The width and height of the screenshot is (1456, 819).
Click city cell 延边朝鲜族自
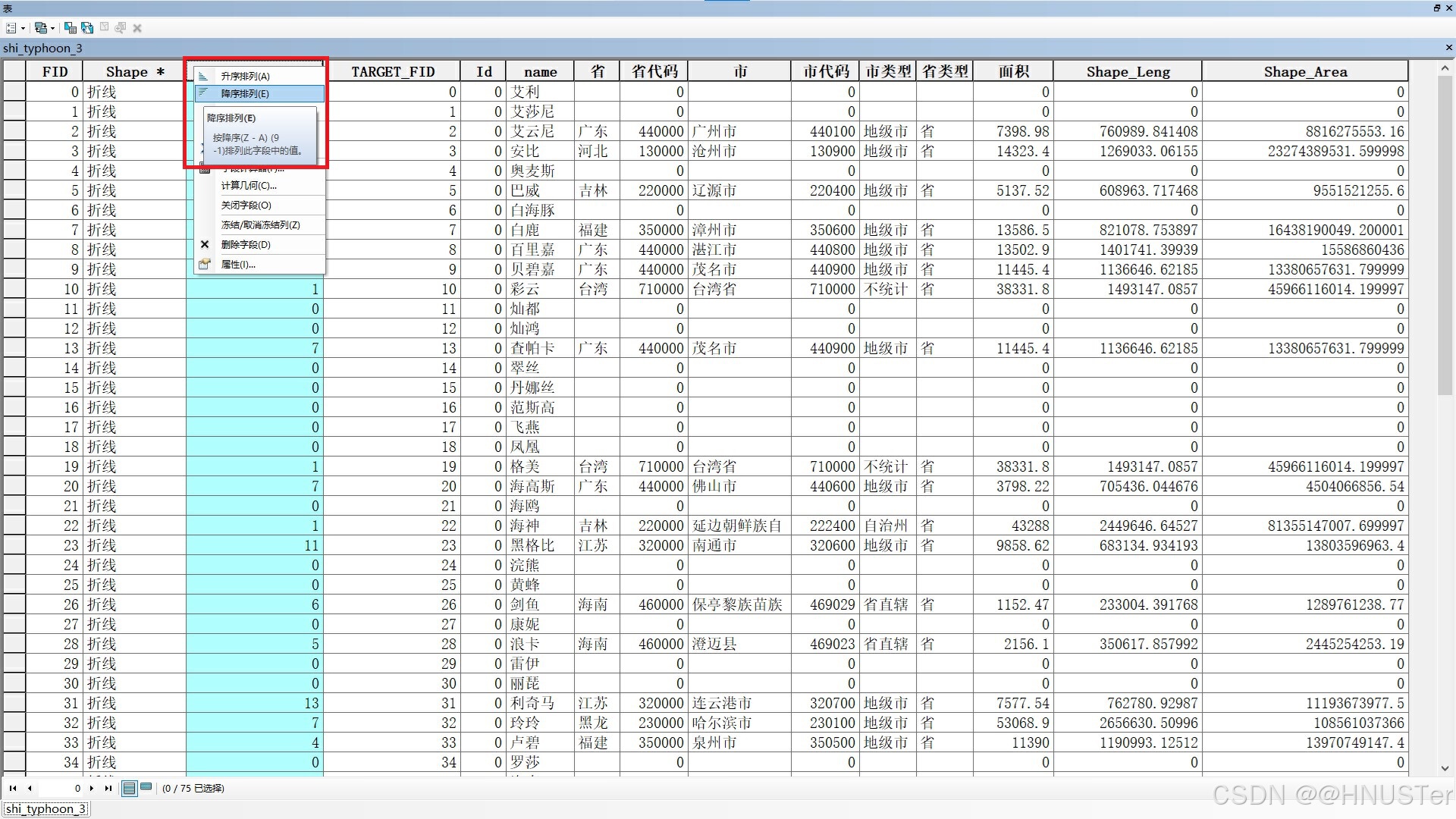(x=739, y=526)
